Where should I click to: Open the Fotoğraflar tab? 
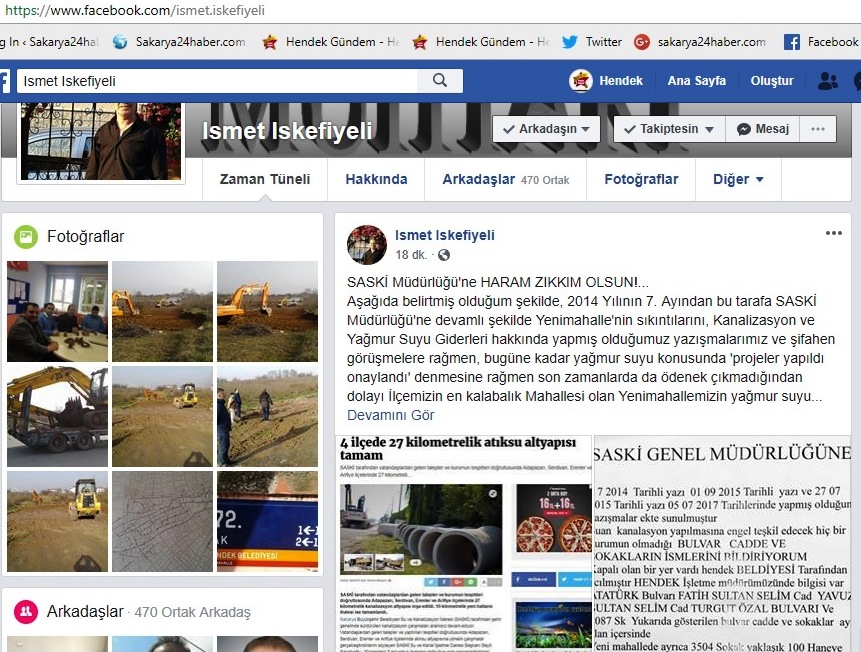(641, 179)
